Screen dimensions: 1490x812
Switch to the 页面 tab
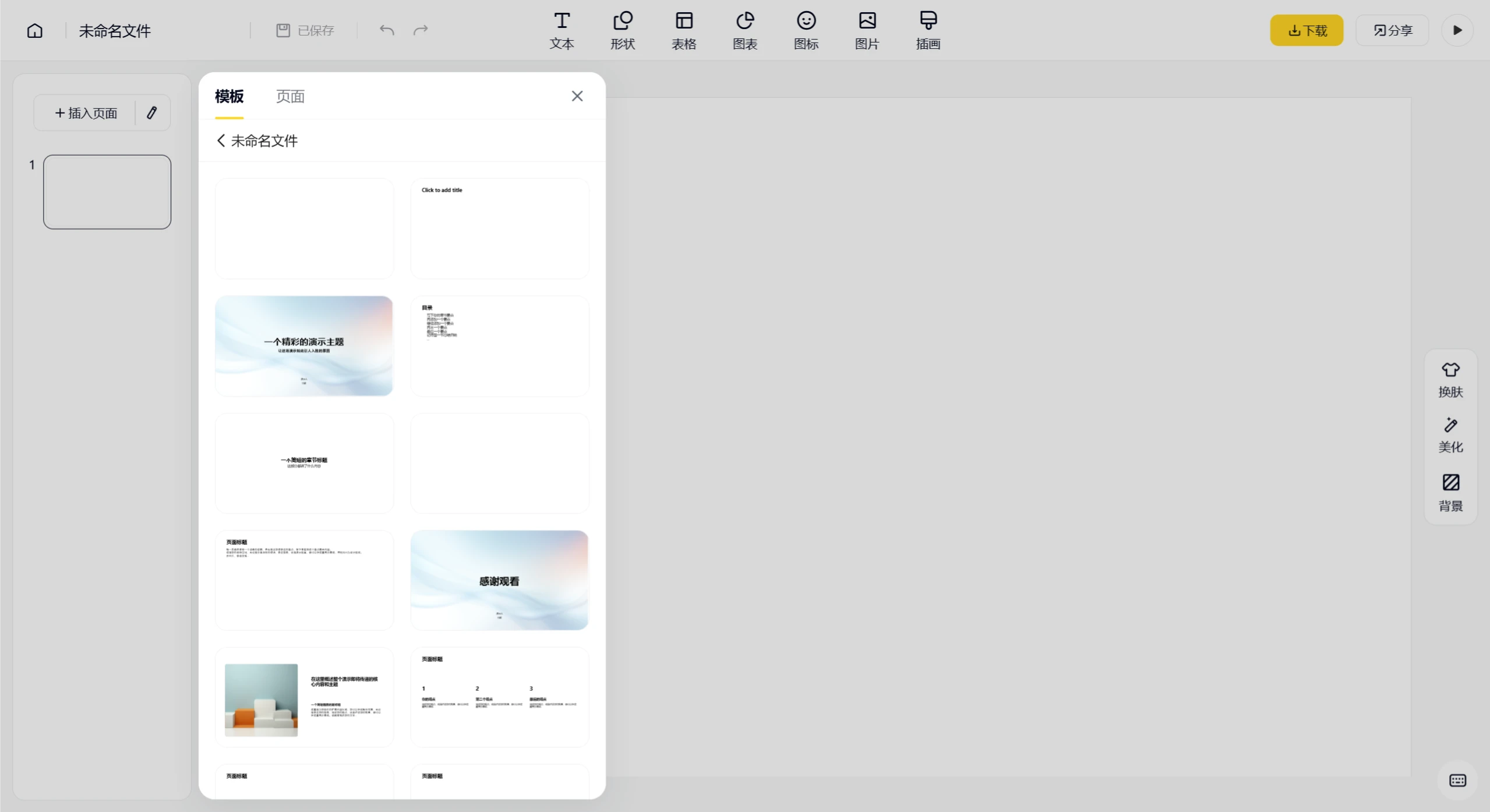(x=290, y=96)
